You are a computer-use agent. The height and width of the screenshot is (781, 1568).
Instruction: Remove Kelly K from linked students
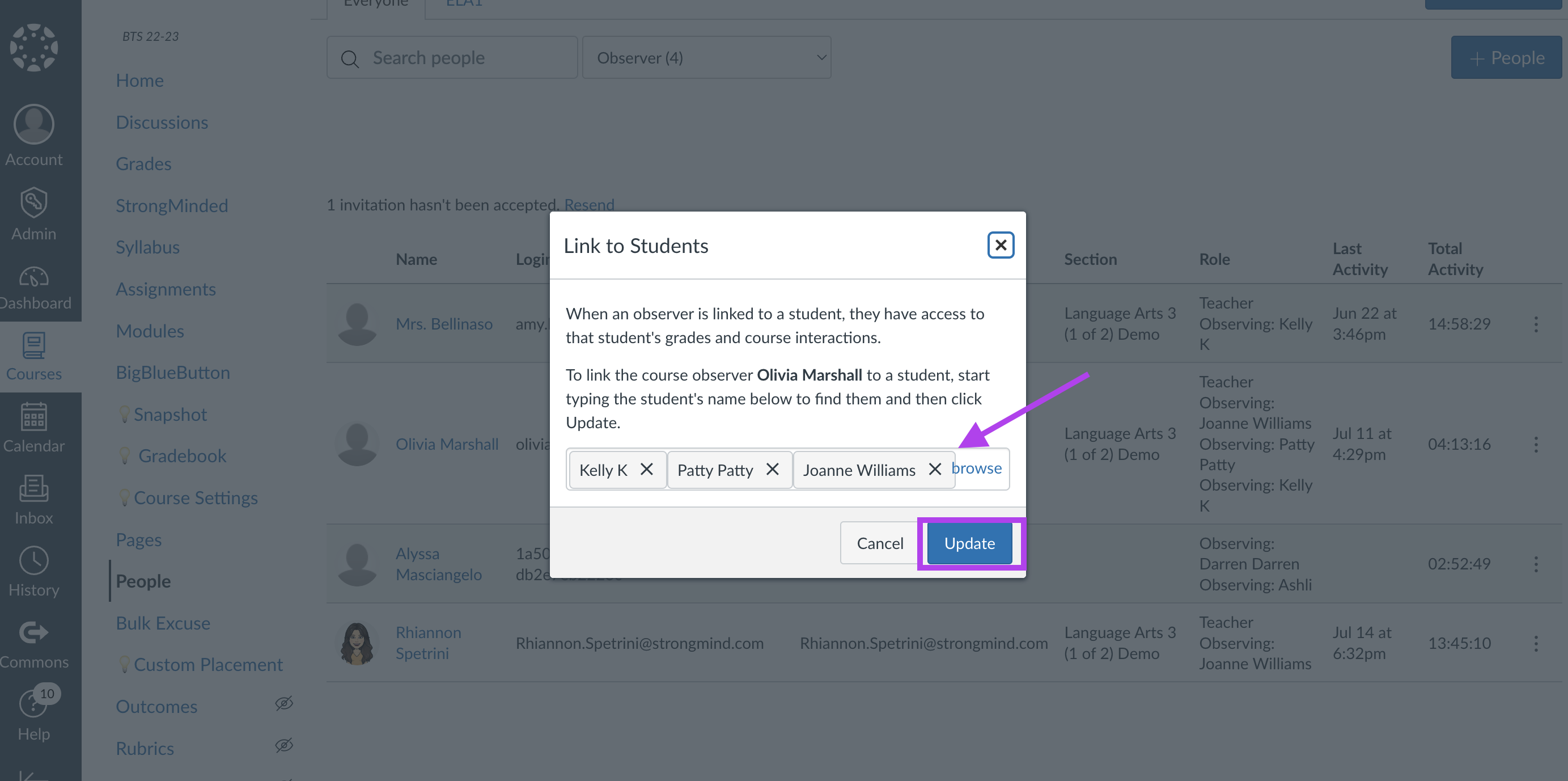pos(646,469)
